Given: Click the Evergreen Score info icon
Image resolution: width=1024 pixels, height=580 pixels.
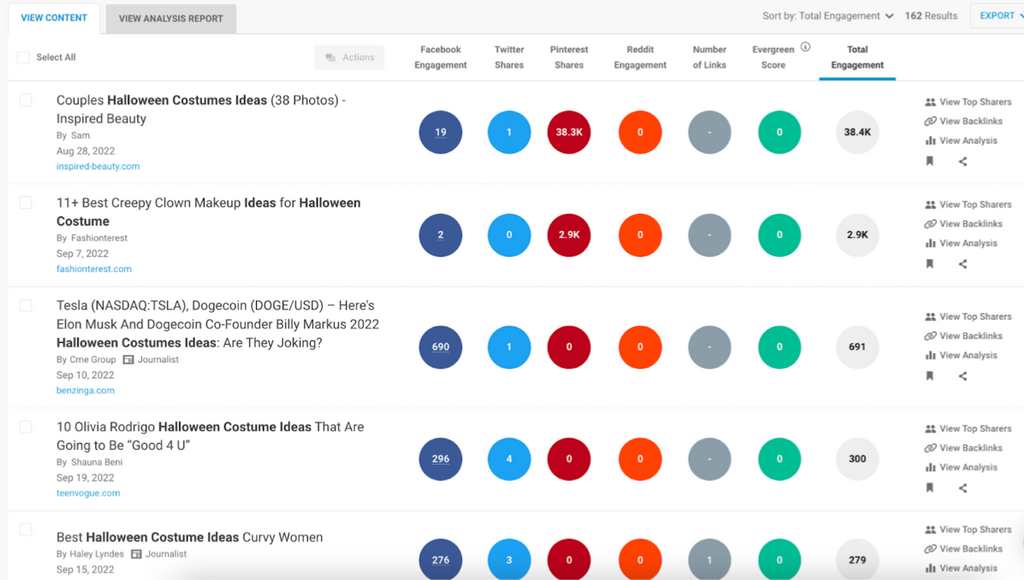Looking at the screenshot, I should 805,47.
